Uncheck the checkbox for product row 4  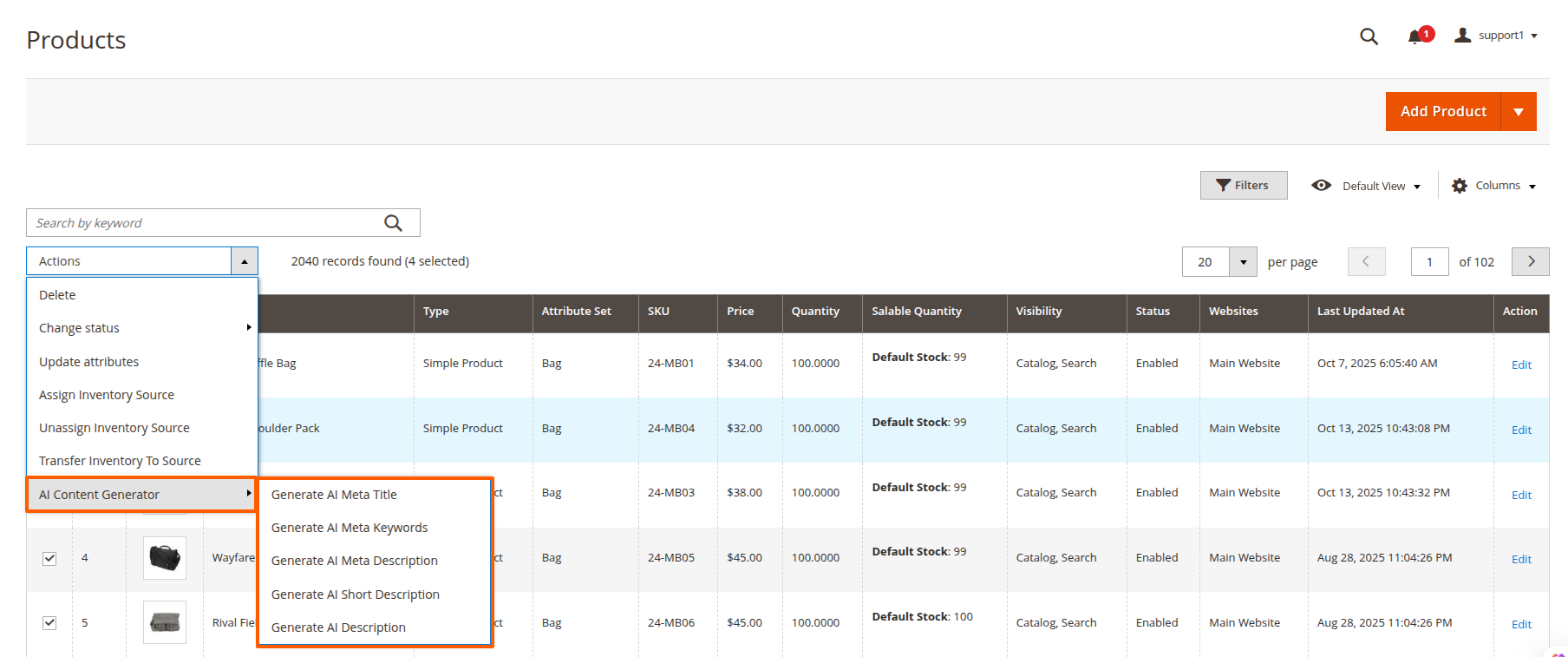(49, 558)
